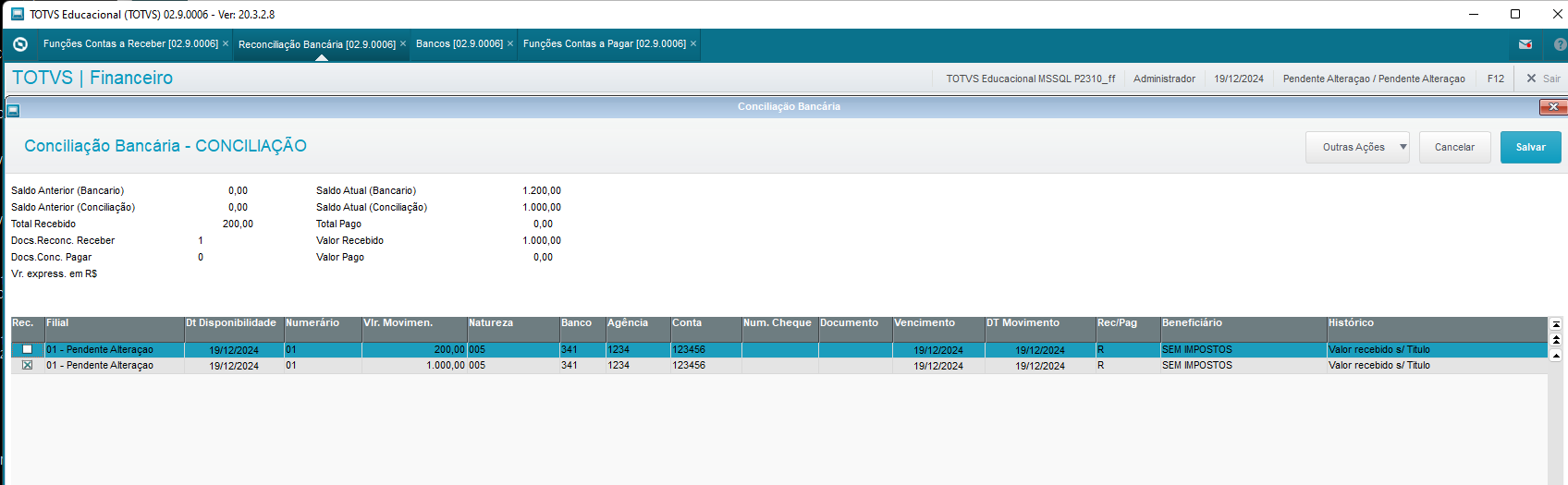Screen dimensions: 1568x485
Task: Switch to the Bancos tab
Action: click(x=459, y=43)
